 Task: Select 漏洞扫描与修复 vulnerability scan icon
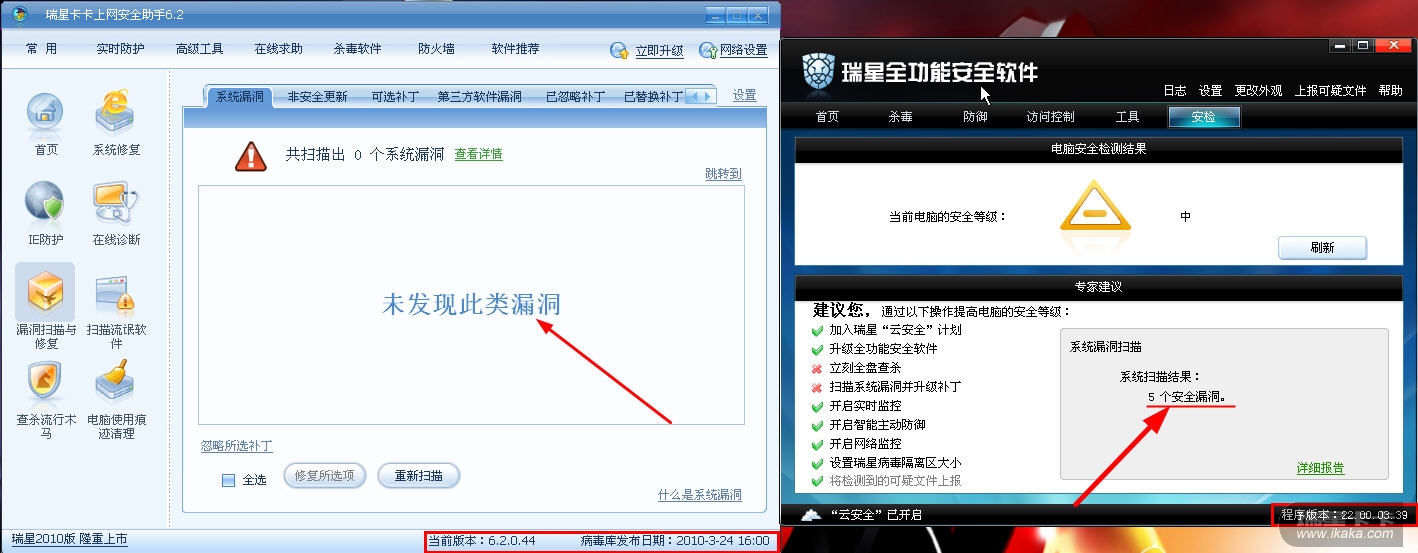click(x=45, y=292)
